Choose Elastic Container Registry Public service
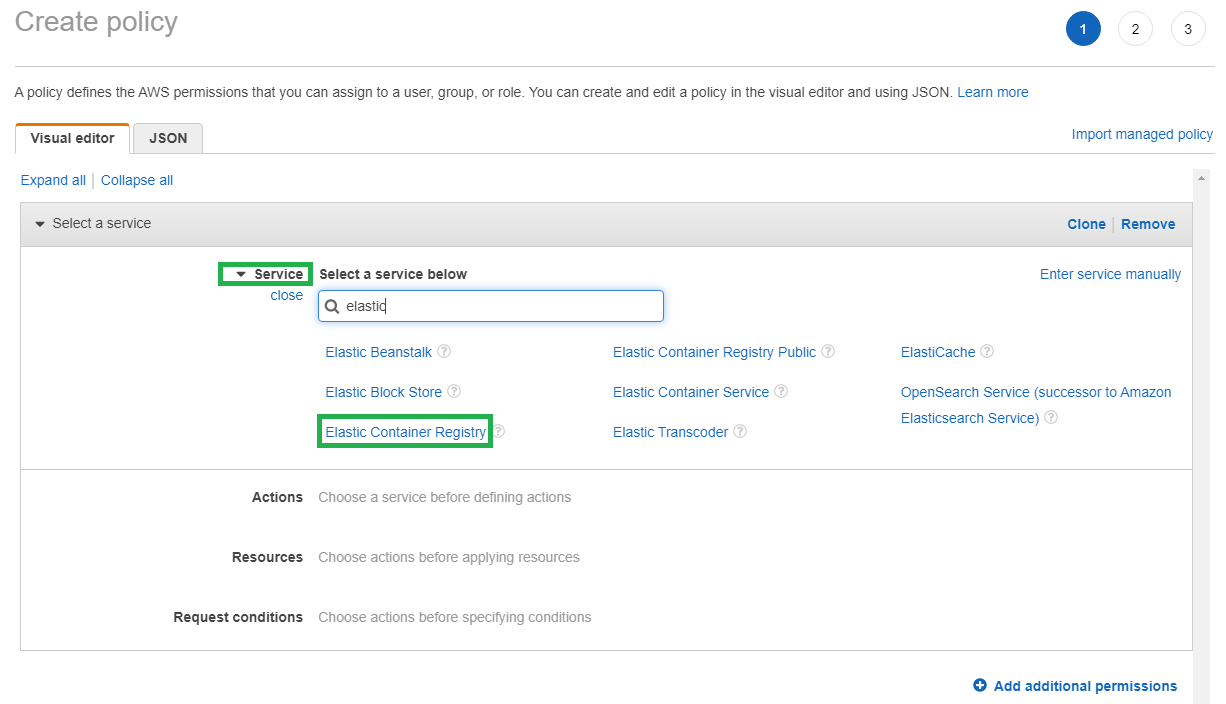Viewport: 1226px width, 704px height. 715,352
